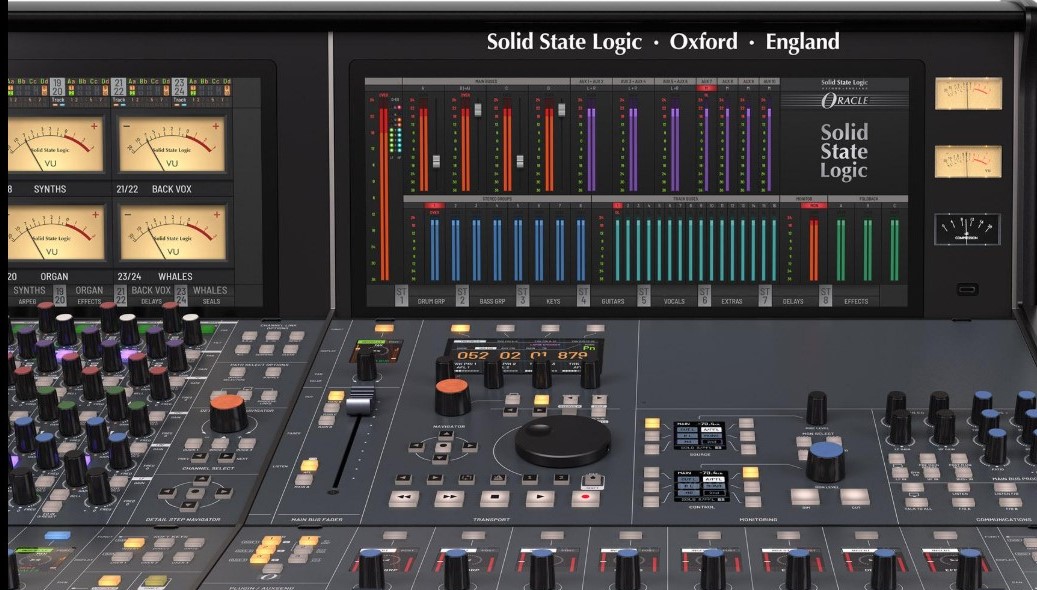The height and width of the screenshot is (590, 1037).
Task: Click the Stereo Groups header on meter screen
Action: (497, 198)
